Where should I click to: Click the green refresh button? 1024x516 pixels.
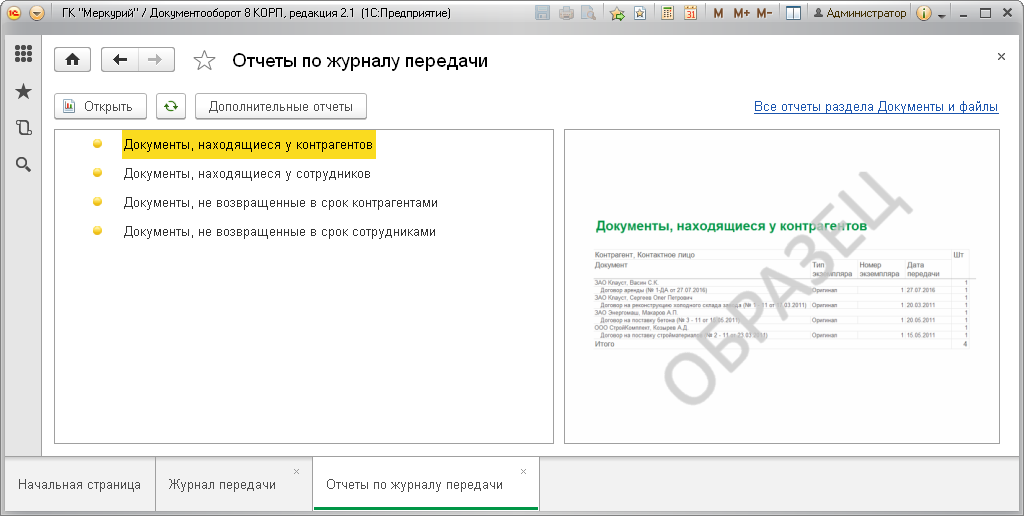(171, 106)
